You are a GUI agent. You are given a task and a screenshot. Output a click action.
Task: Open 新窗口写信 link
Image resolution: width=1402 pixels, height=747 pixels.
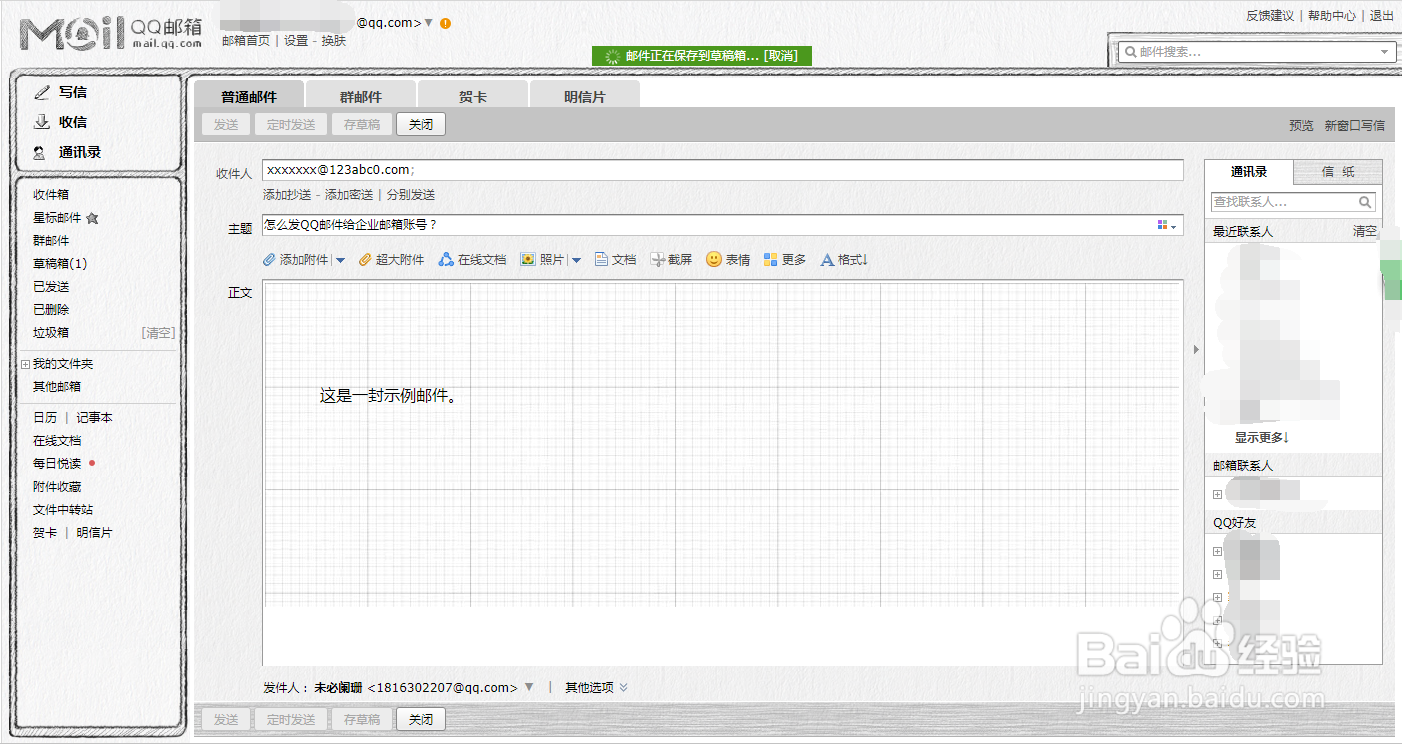1355,126
